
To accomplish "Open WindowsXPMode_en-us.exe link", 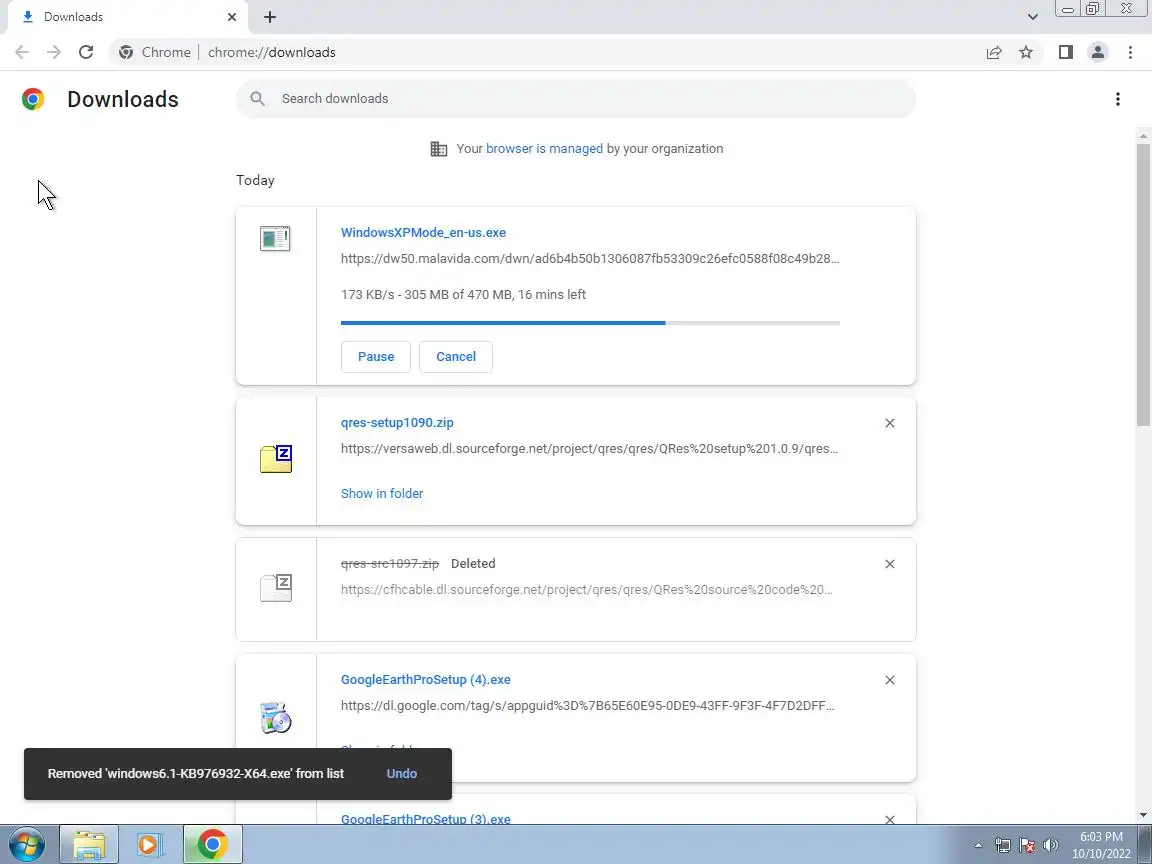I will [x=423, y=232].
